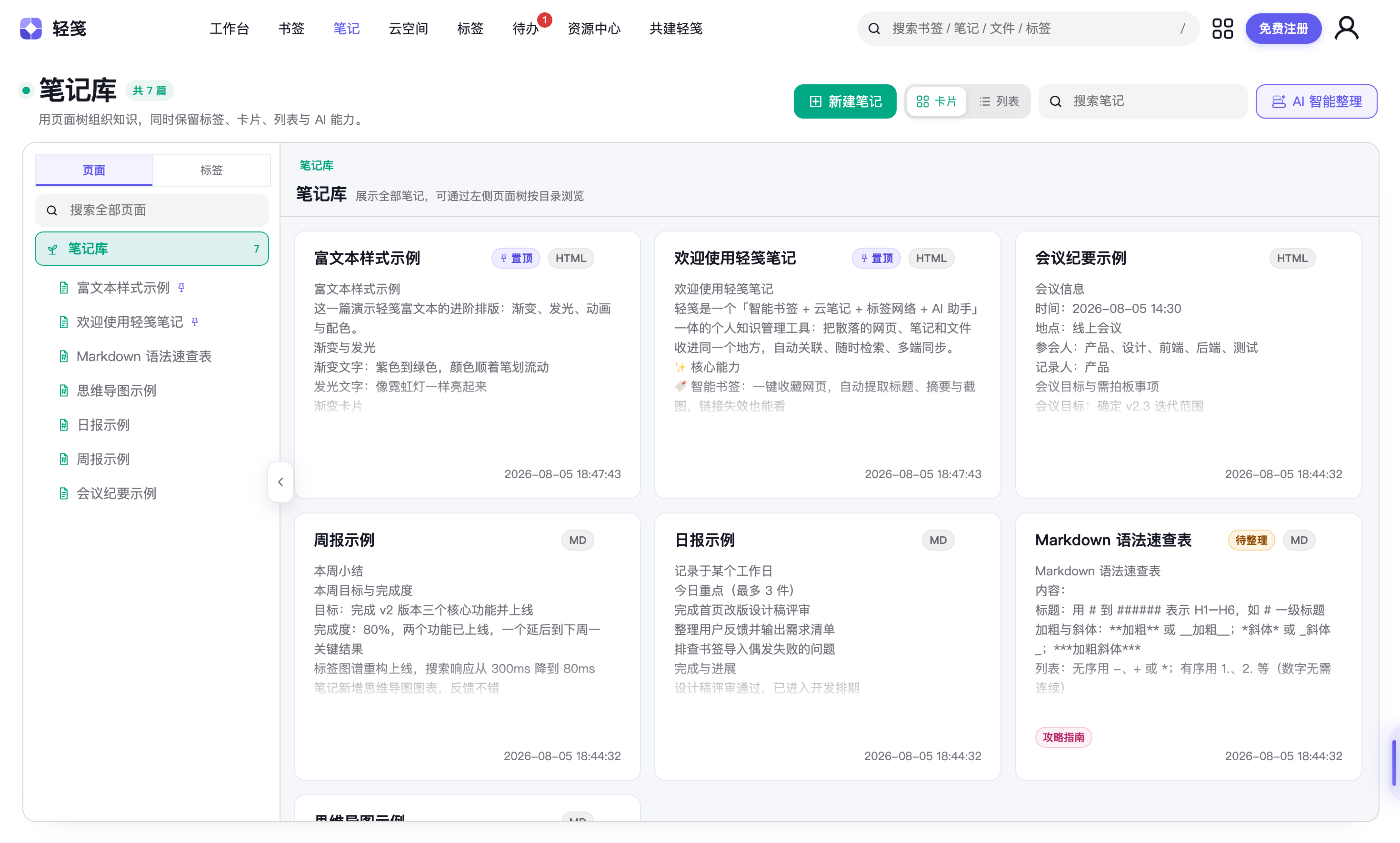This screenshot has height=843, width=1400.
Task: Open the Markdown 语法速查表 card title
Action: (x=1113, y=540)
